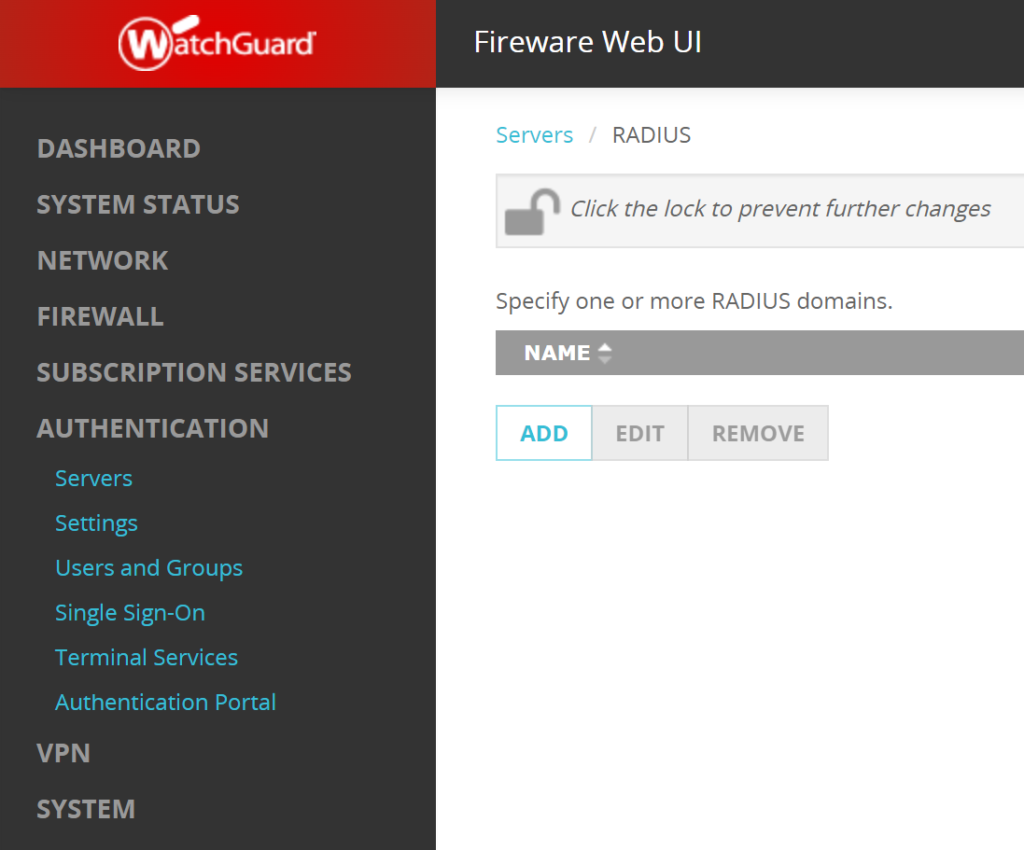Expand the VPN section

click(x=64, y=753)
